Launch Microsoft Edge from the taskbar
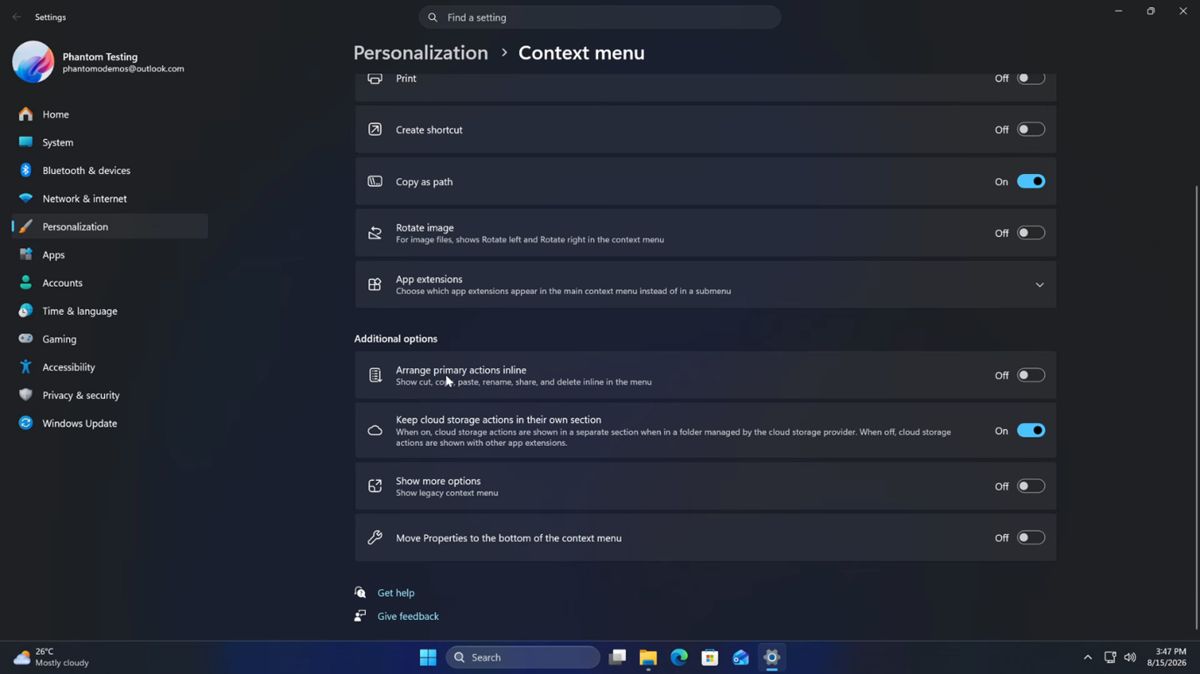 (x=679, y=657)
